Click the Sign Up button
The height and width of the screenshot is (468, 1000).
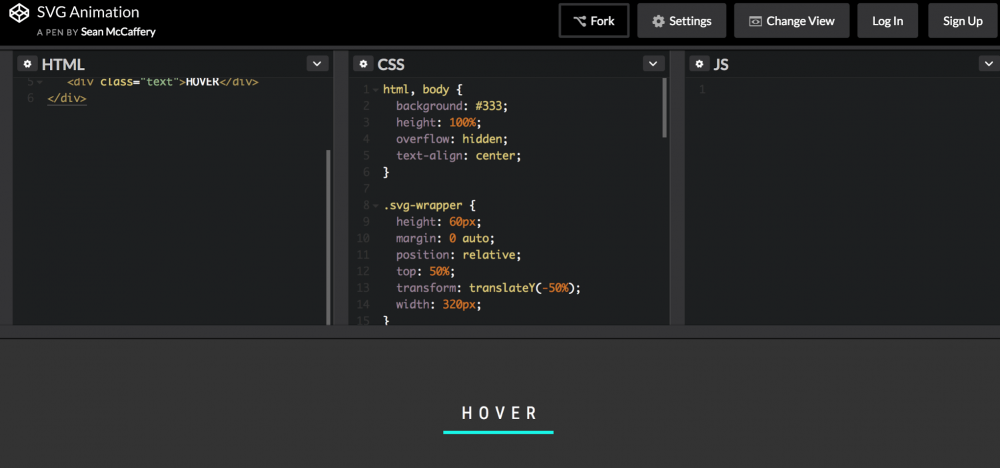tap(962, 21)
